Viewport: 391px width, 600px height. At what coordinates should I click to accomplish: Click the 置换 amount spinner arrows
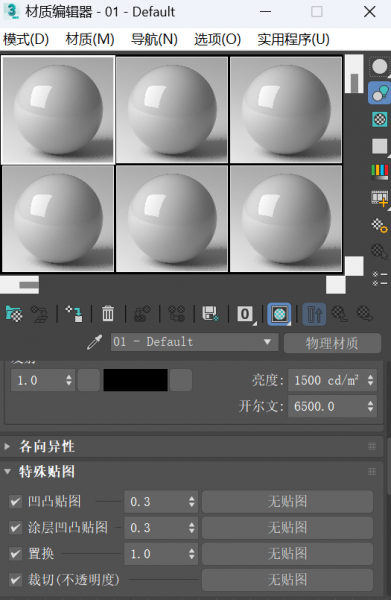pos(192,554)
